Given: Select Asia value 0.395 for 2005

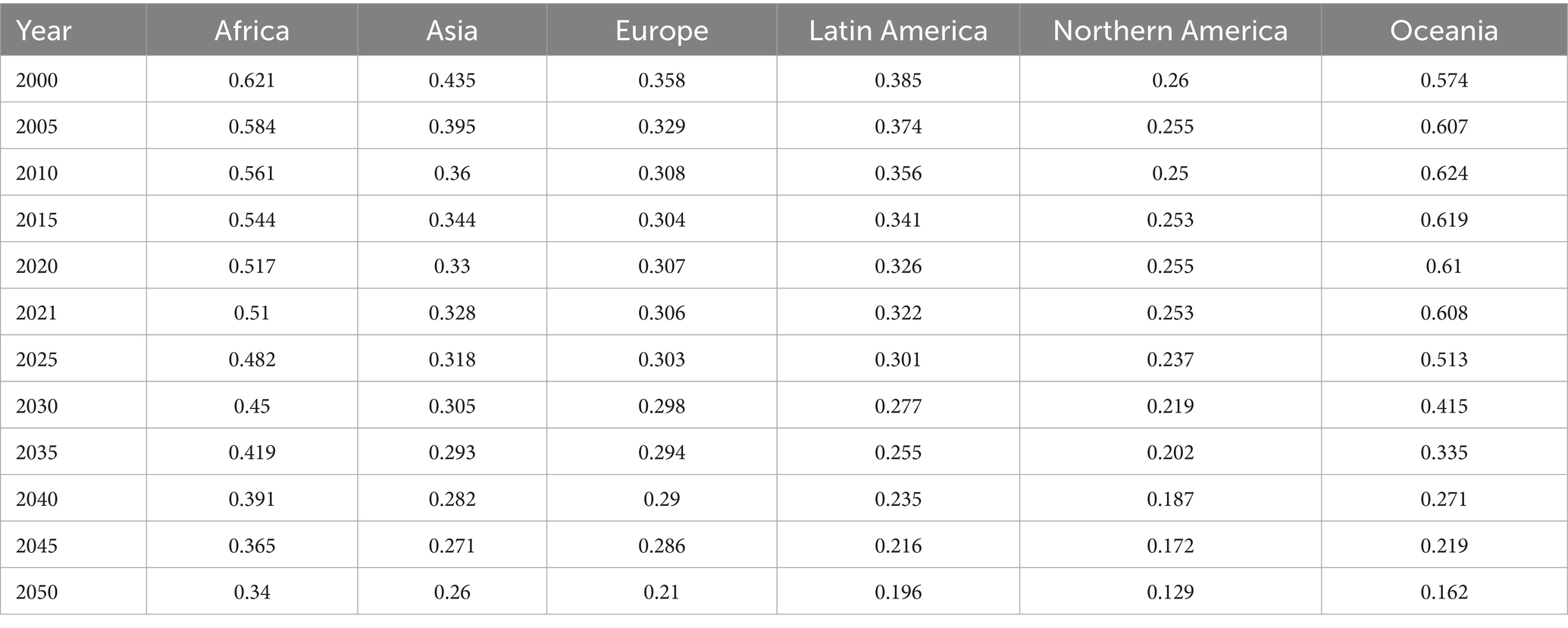Looking at the screenshot, I should 452,127.
